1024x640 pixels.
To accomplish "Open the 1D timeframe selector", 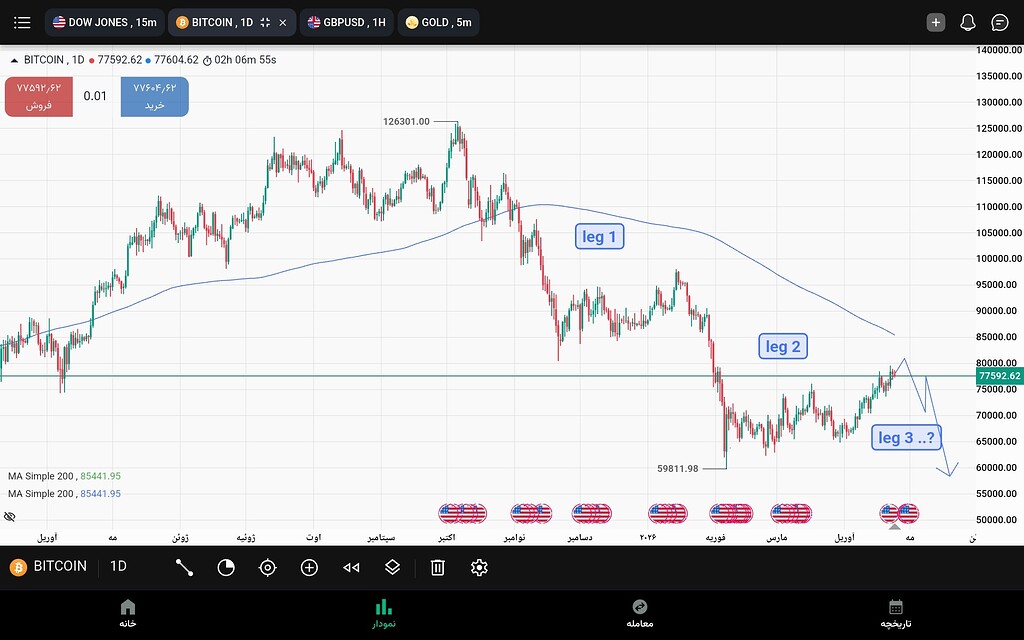I will point(118,566).
